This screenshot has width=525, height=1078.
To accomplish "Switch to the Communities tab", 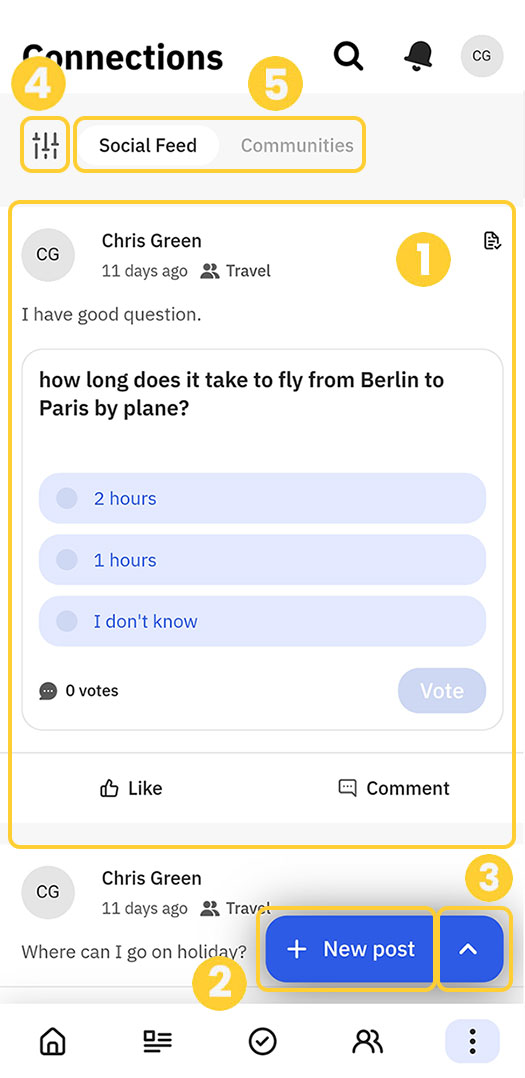I will tap(297, 145).
